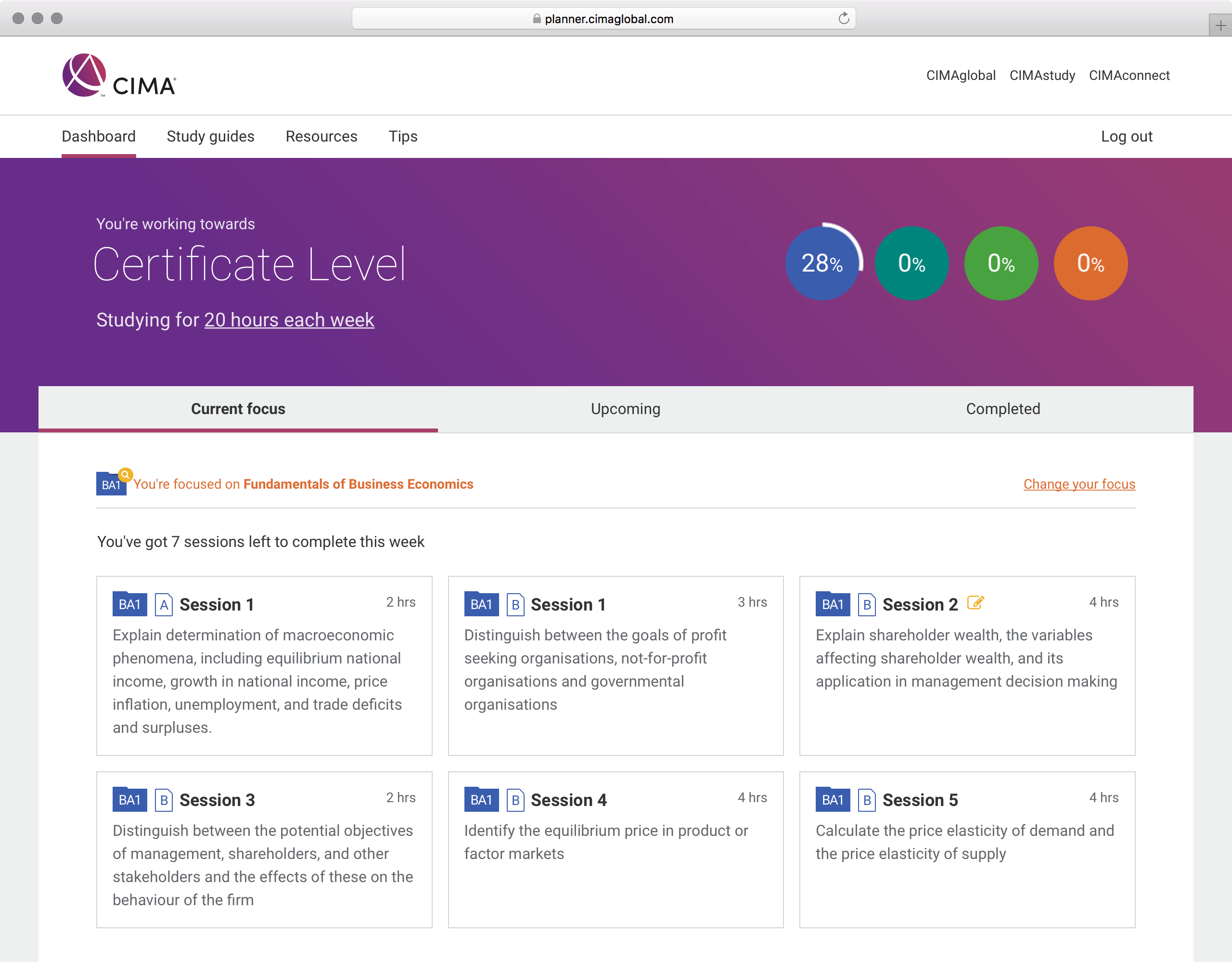Click the B document icon in Session 2 card
This screenshot has width=1232, height=962.
[x=866, y=605]
